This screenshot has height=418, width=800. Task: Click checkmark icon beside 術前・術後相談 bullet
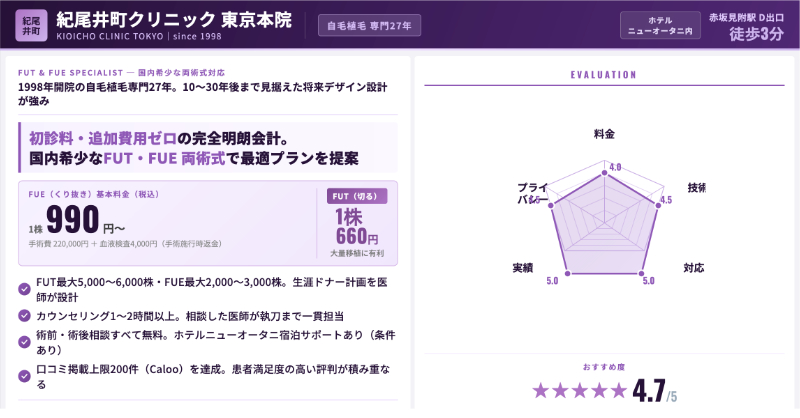pos(25,341)
